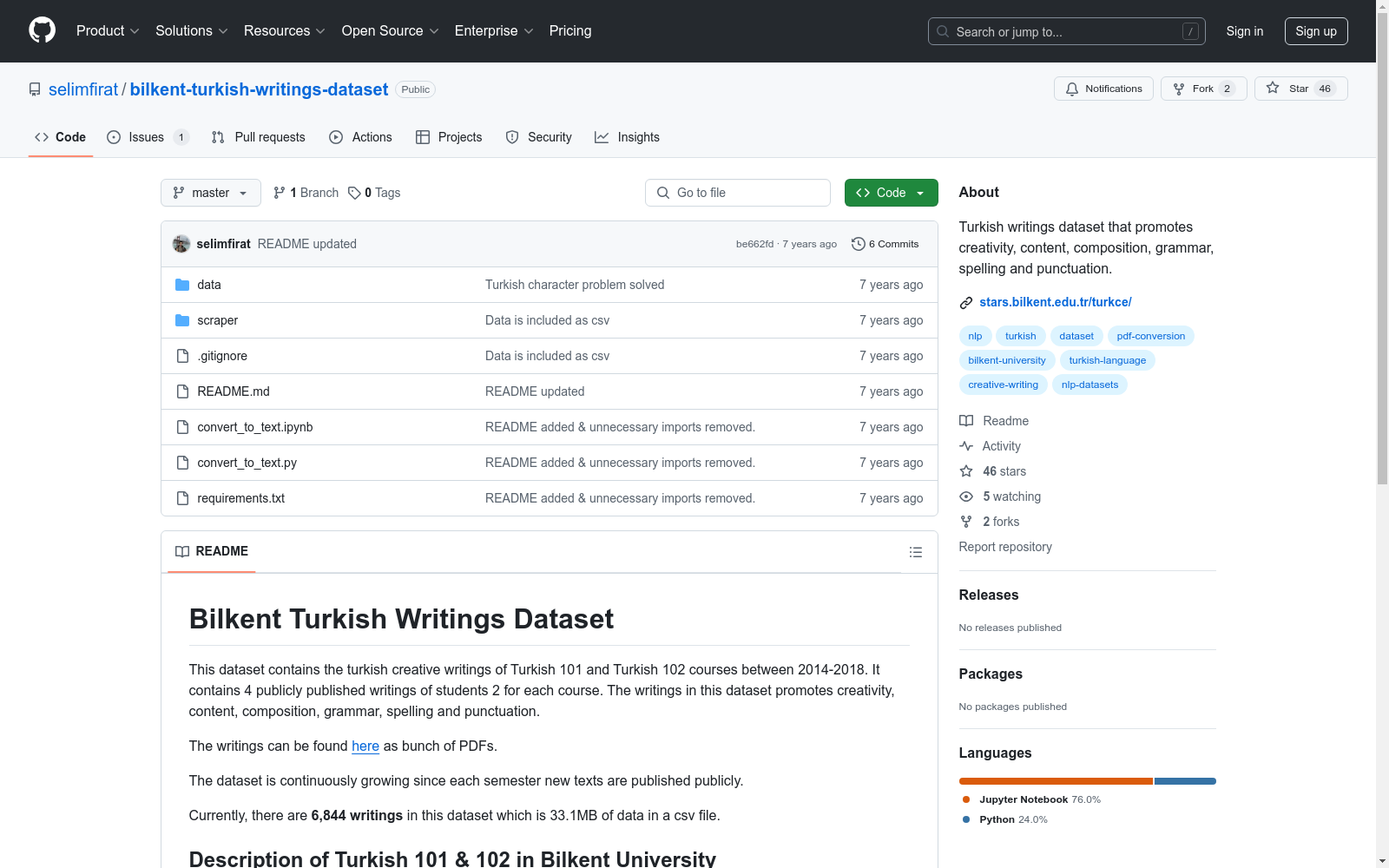Click the eye icon beside 5 watching

tap(966, 496)
